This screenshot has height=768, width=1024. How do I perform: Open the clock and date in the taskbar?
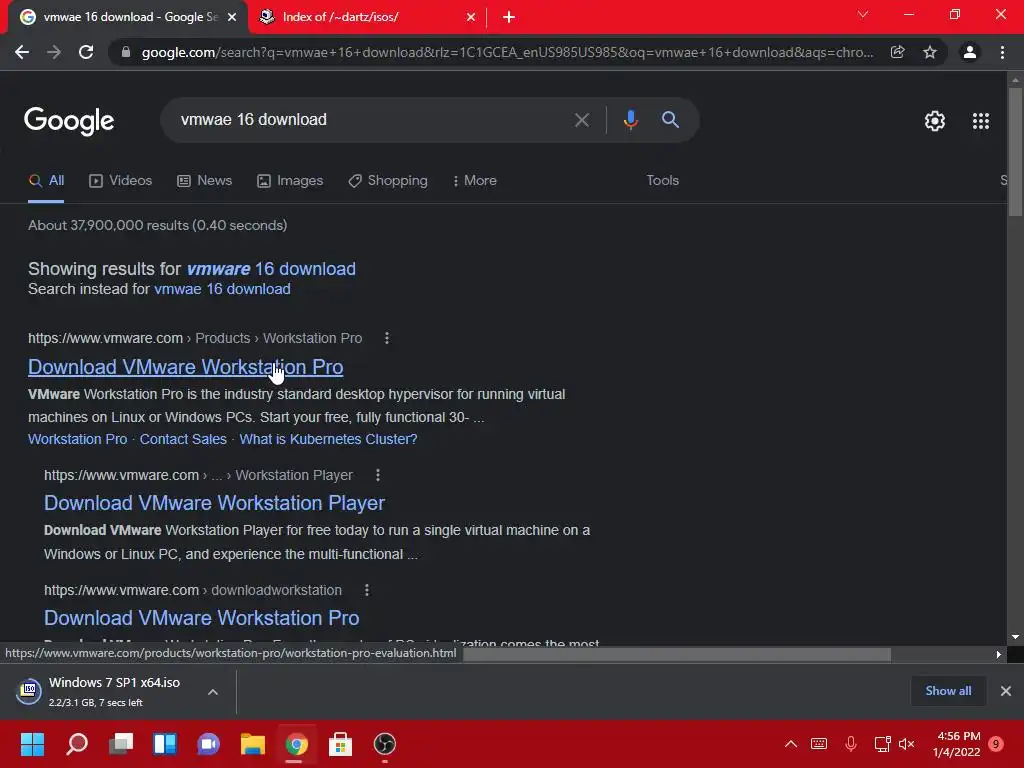tap(957, 744)
